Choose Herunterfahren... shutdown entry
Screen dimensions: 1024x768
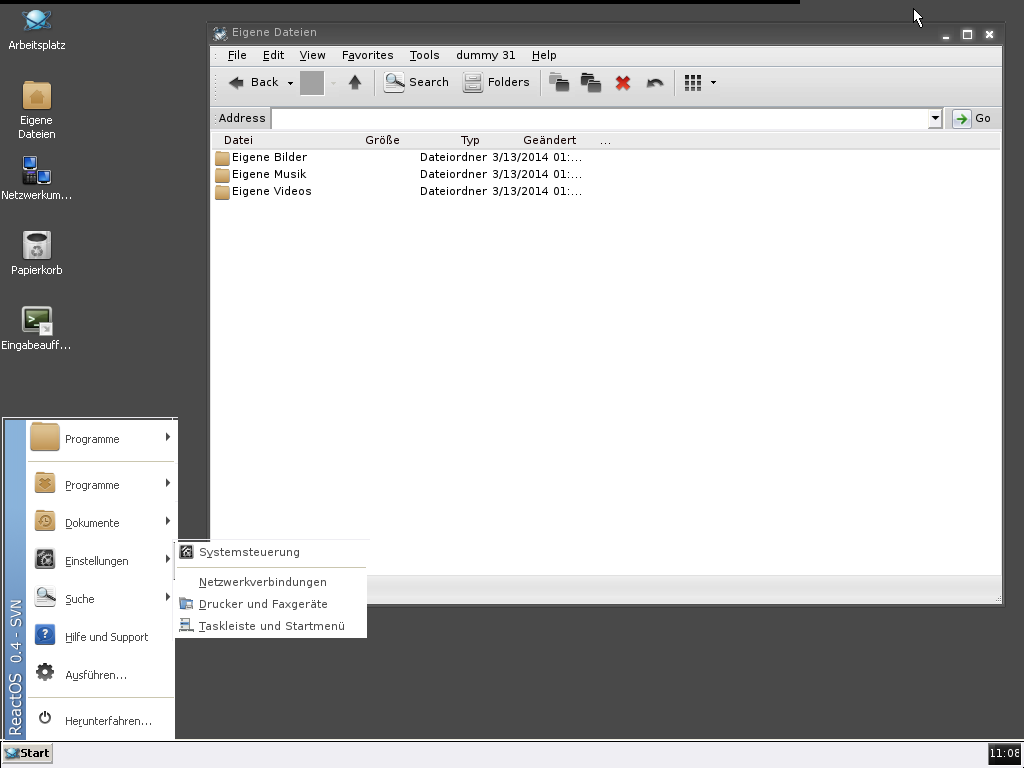click(x=101, y=720)
